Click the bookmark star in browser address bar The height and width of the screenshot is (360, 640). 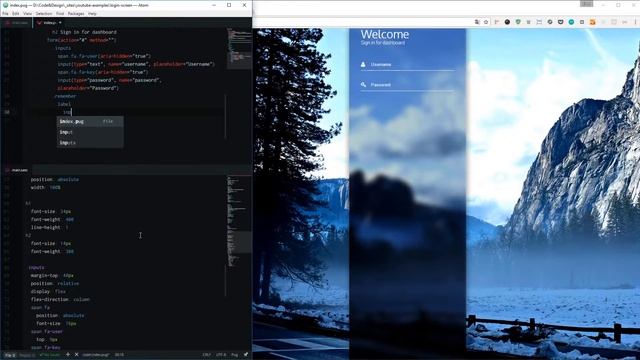click(x=486, y=22)
